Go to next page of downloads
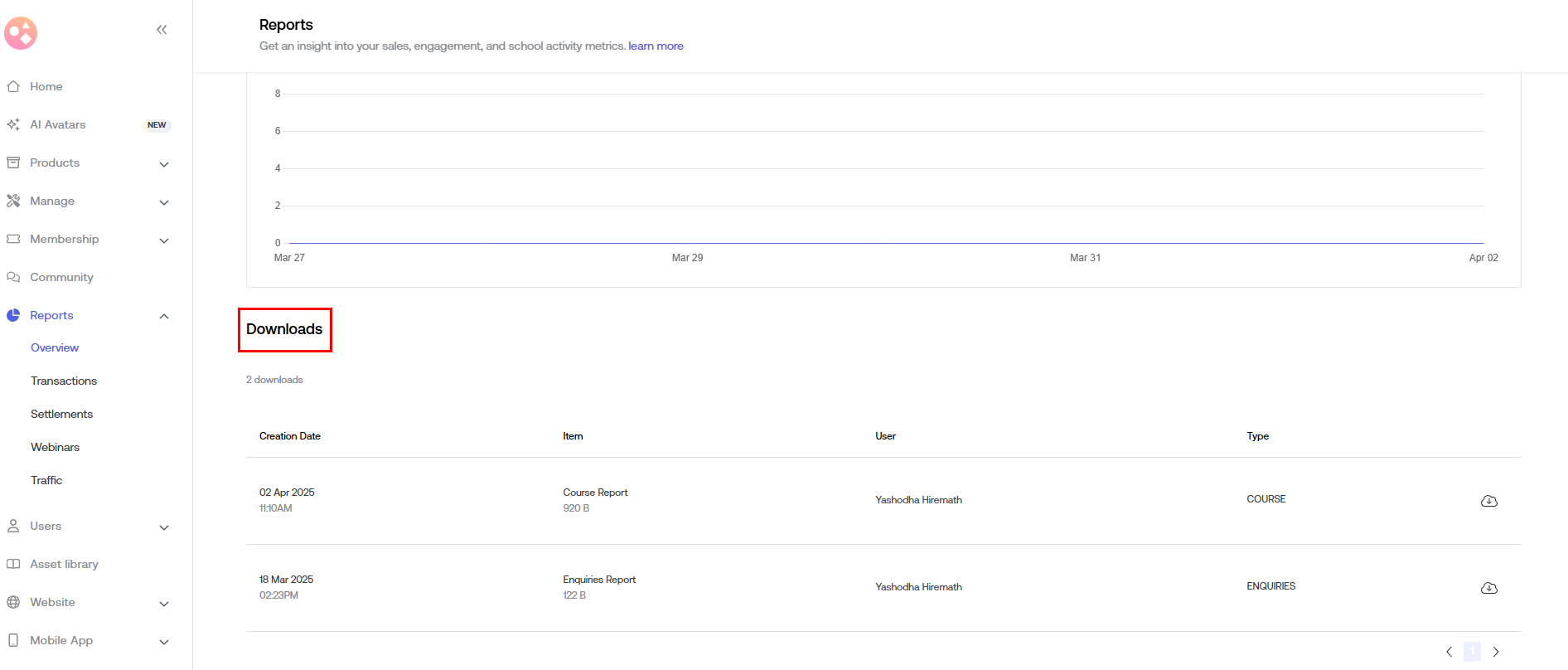This screenshot has width=1568, height=670. 1496,652
